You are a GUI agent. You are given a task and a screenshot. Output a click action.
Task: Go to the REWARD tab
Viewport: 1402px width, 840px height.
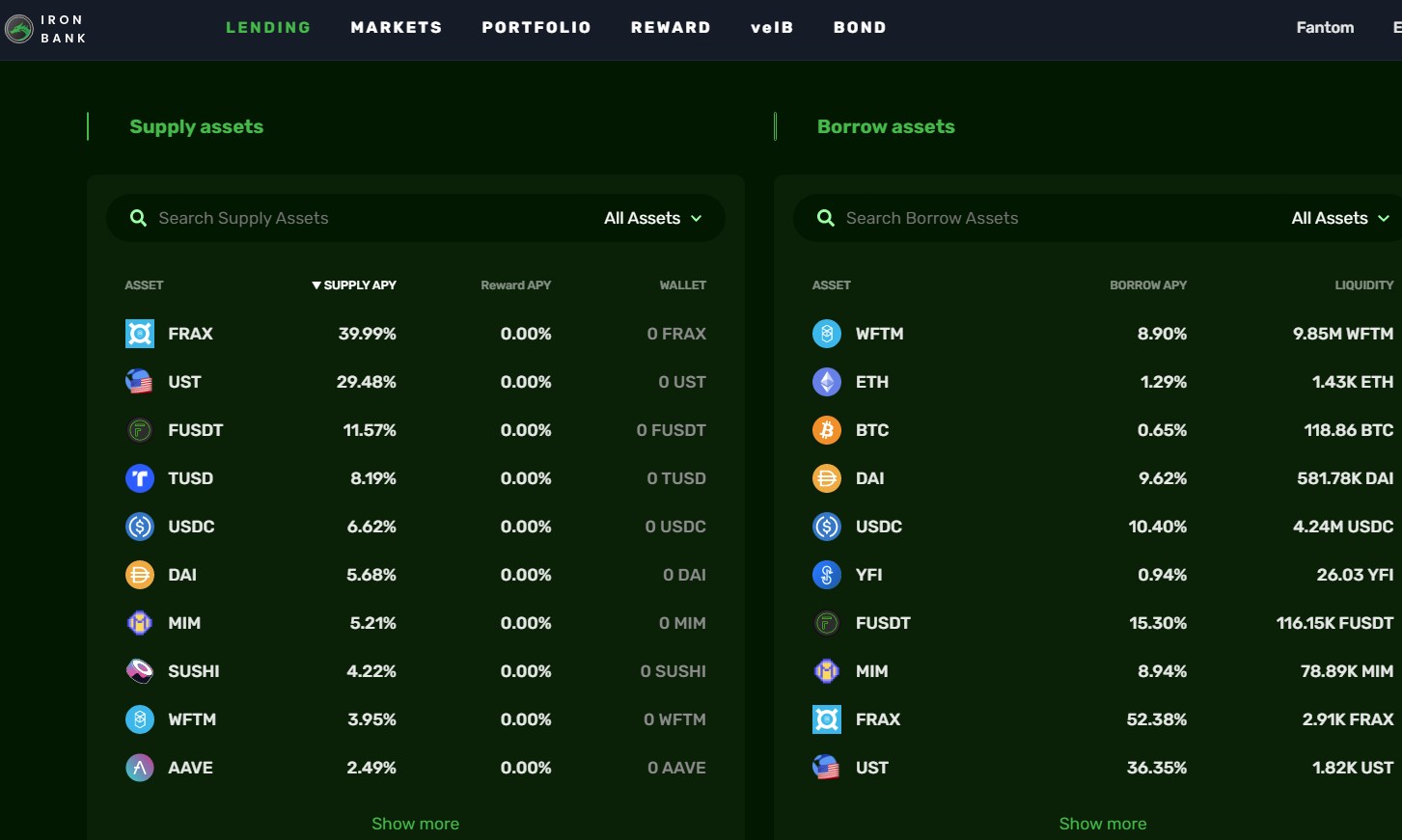tap(671, 27)
